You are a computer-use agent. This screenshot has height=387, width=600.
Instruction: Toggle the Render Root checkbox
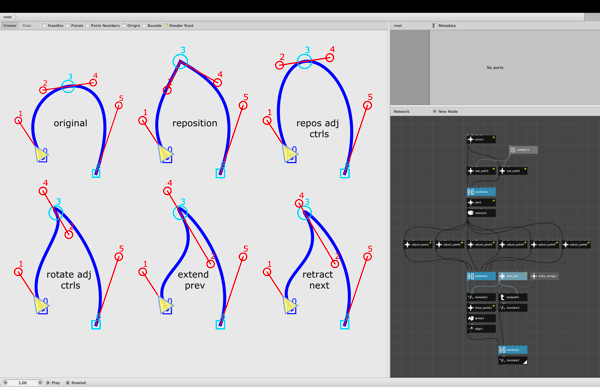tap(166, 26)
